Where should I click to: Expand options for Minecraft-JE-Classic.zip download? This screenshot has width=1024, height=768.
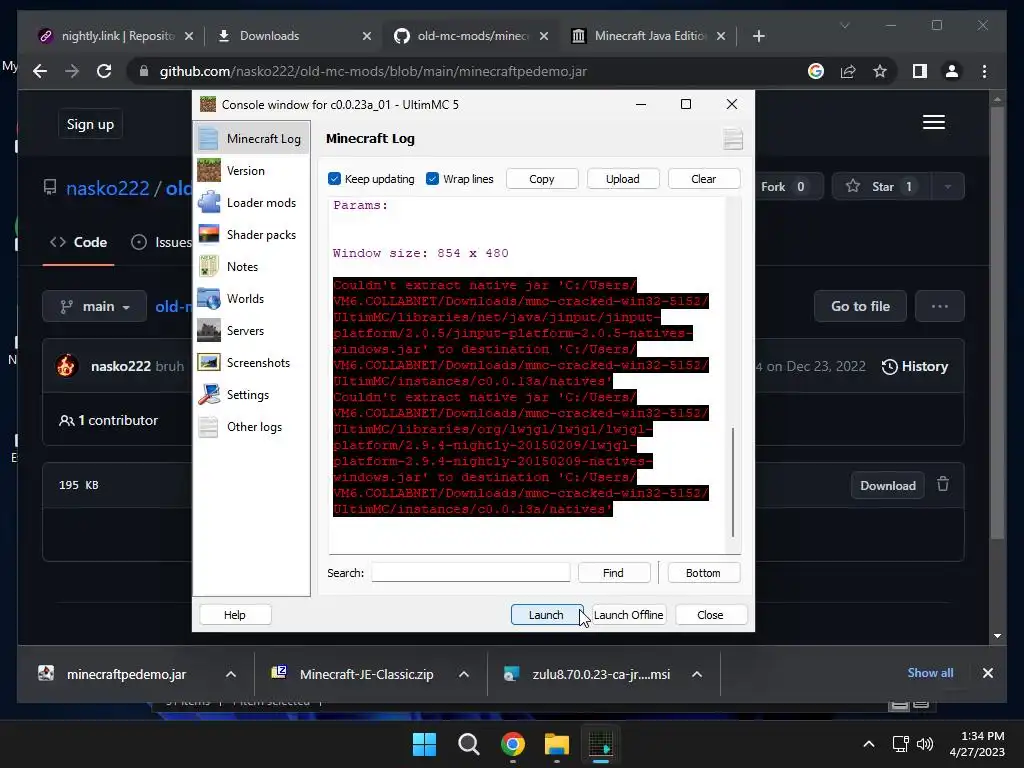coord(464,674)
